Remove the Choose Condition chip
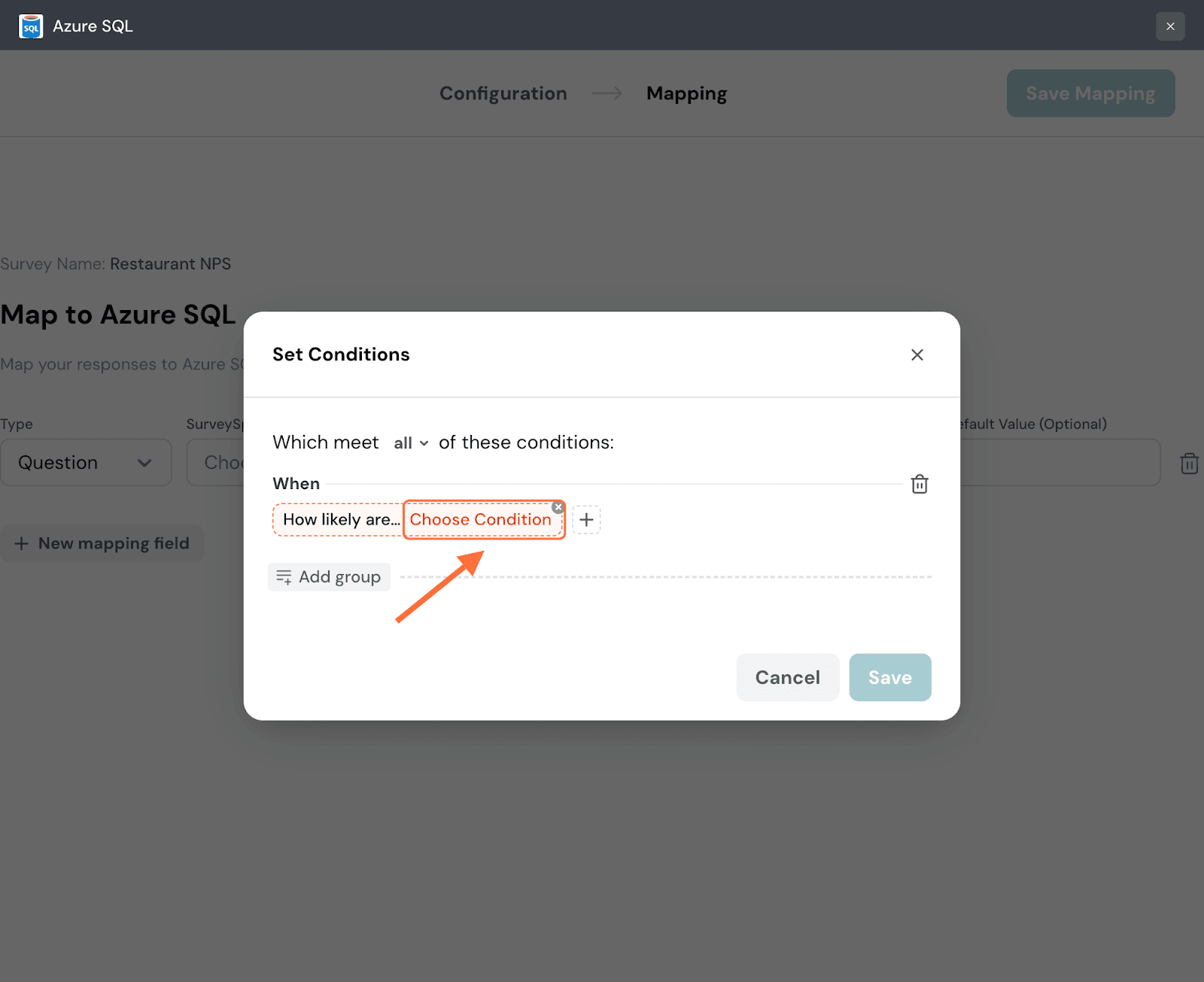 pyautogui.click(x=558, y=507)
